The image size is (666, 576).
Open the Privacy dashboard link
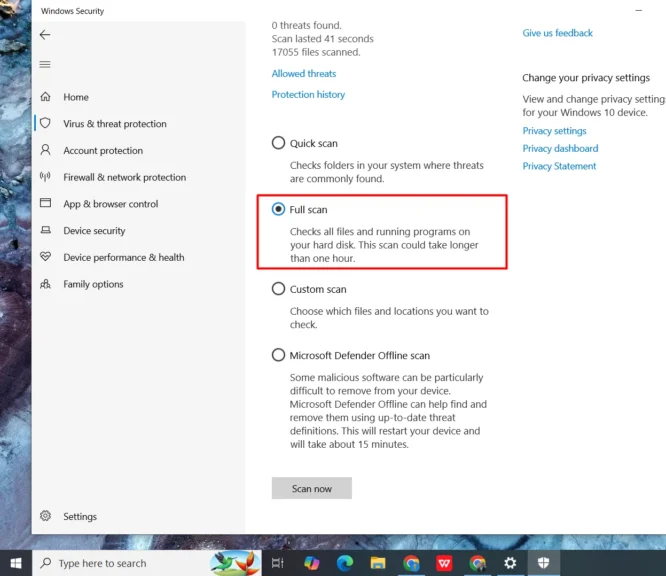(x=560, y=148)
